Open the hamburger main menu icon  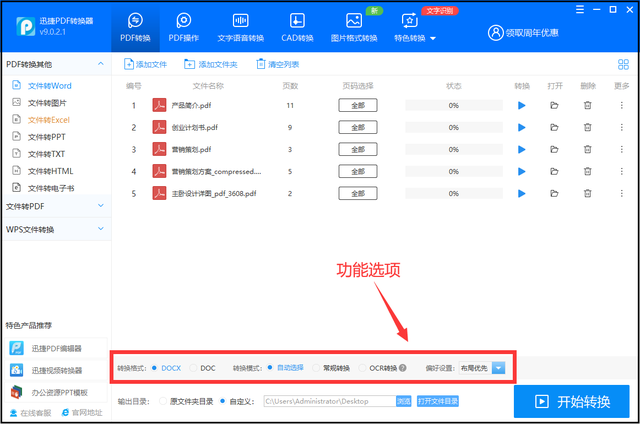(x=580, y=10)
